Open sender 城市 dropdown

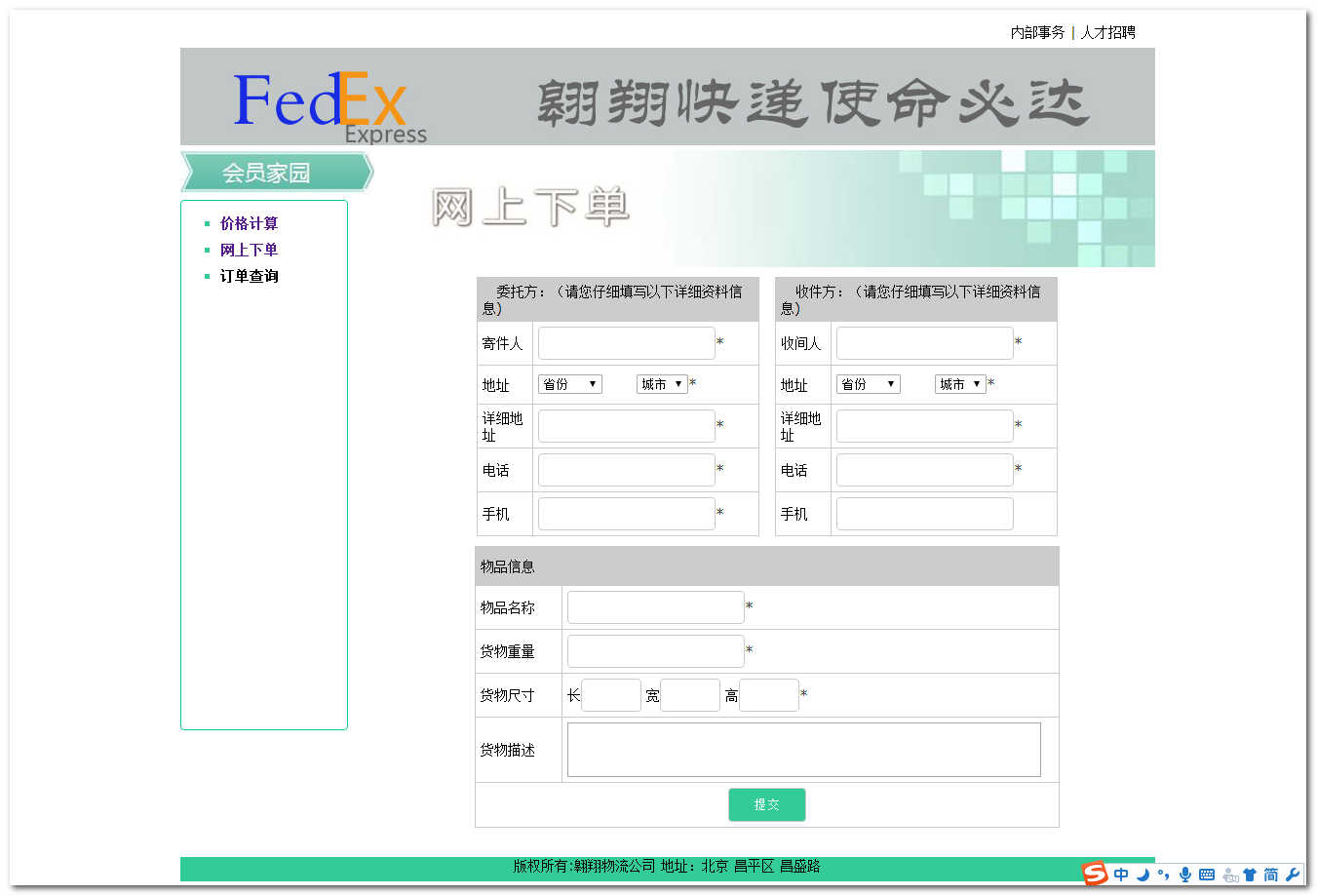click(x=662, y=384)
